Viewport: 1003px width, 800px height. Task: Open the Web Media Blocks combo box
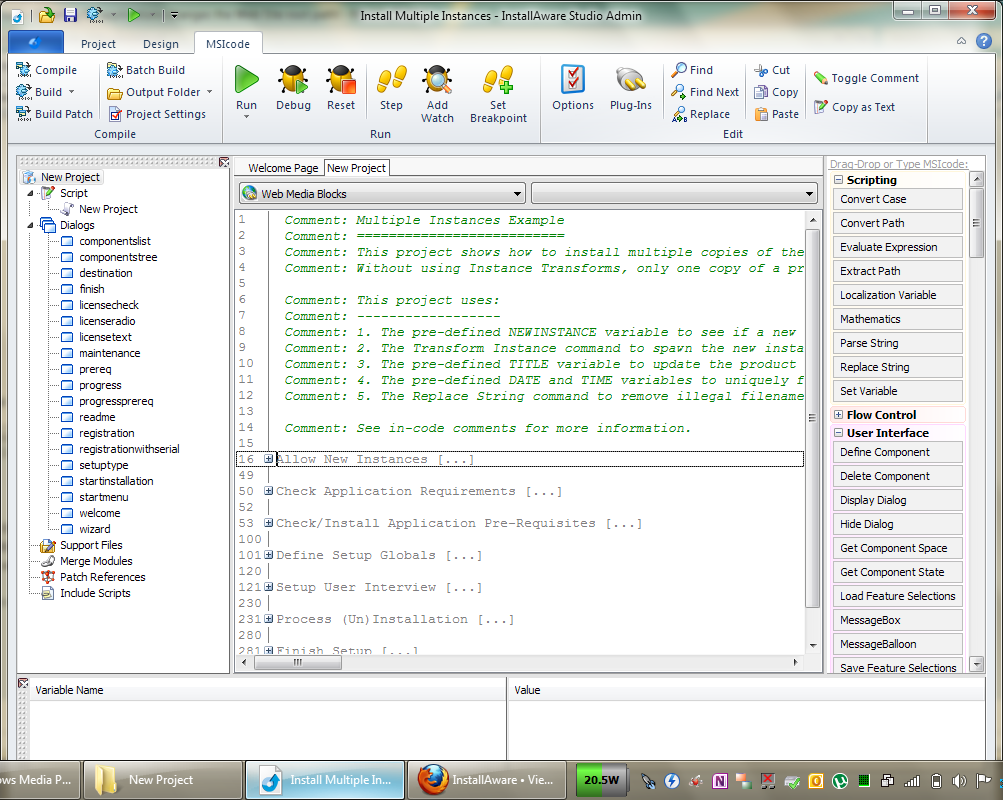pos(383,193)
